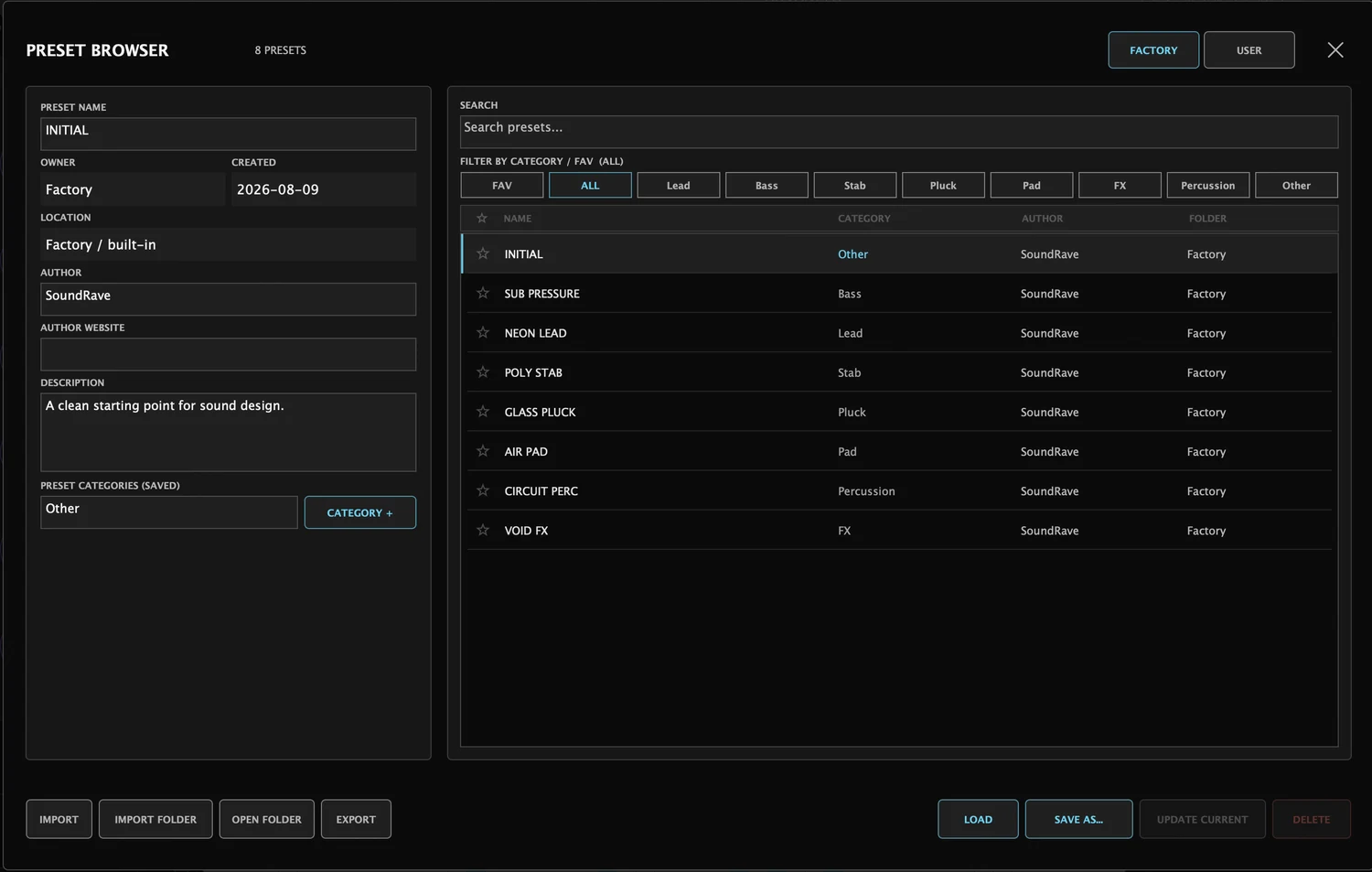Image resolution: width=1372 pixels, height=872 pixels.
Task: Click star icon beside CIRCUIT PERC
Action: [x=483, y=490]
